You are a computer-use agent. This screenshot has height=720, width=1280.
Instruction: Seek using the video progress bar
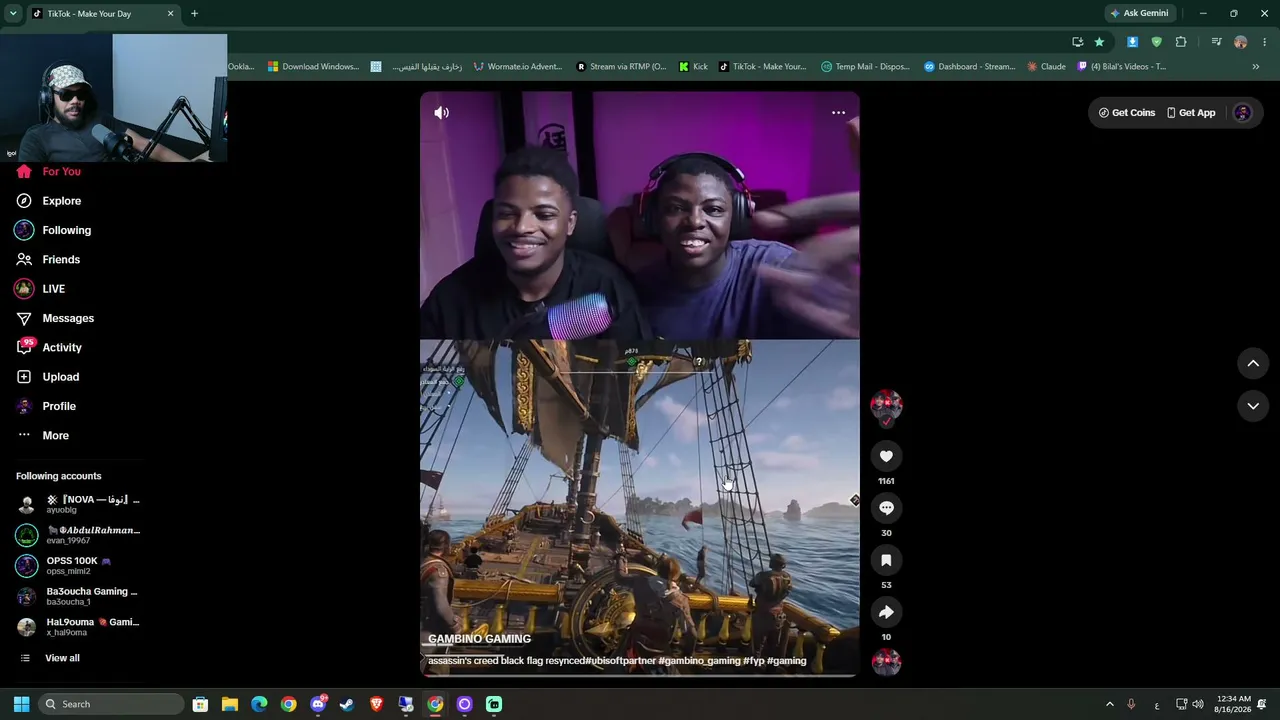pyautogui.click(x=639, y=675)
